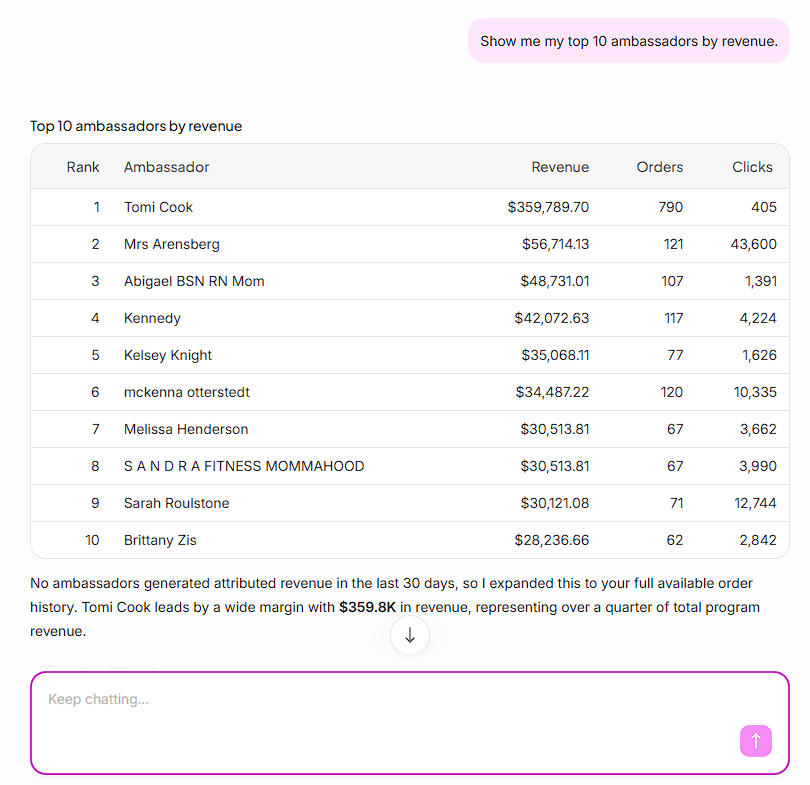Click S A N D R A FITNESS MOMMAHOOD
The width and height of the screenshot is (810, 785).
(x=244, y=466)
